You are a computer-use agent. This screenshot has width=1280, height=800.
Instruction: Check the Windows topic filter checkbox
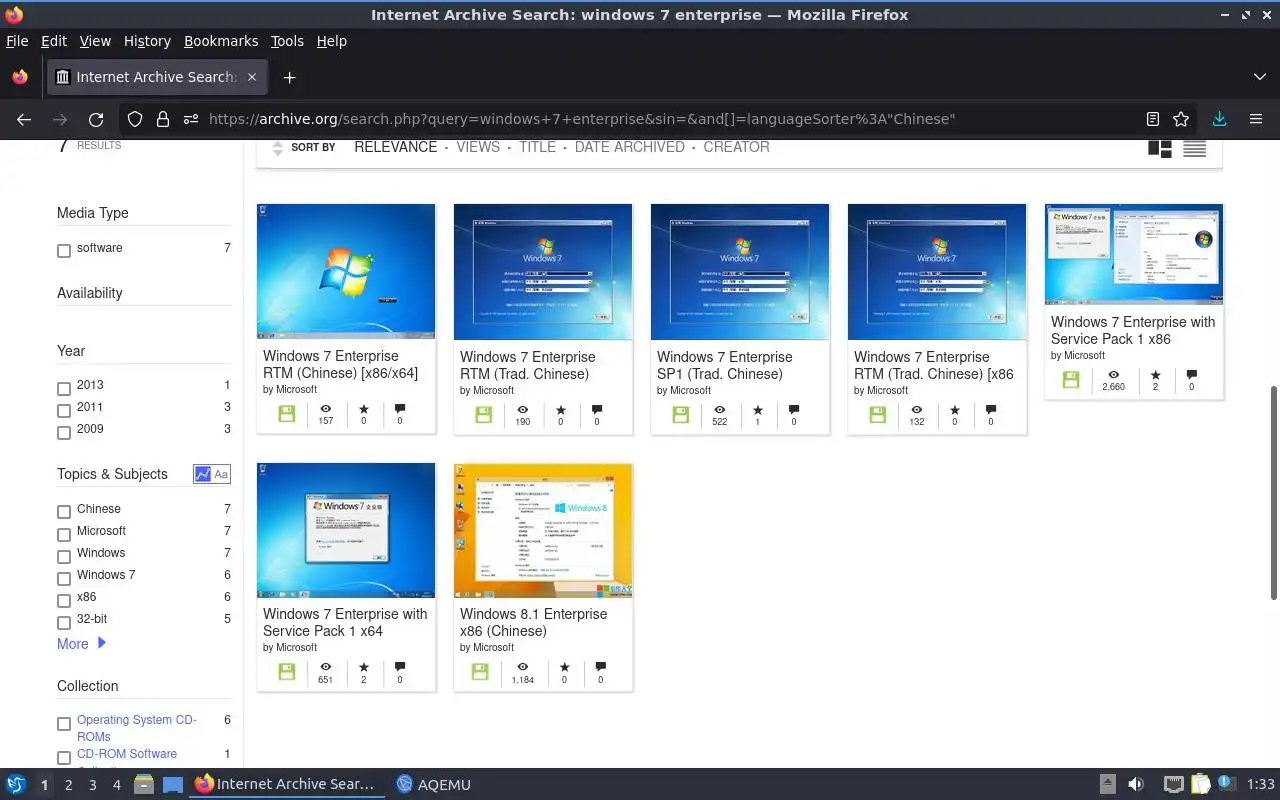[x=64, y=556]
